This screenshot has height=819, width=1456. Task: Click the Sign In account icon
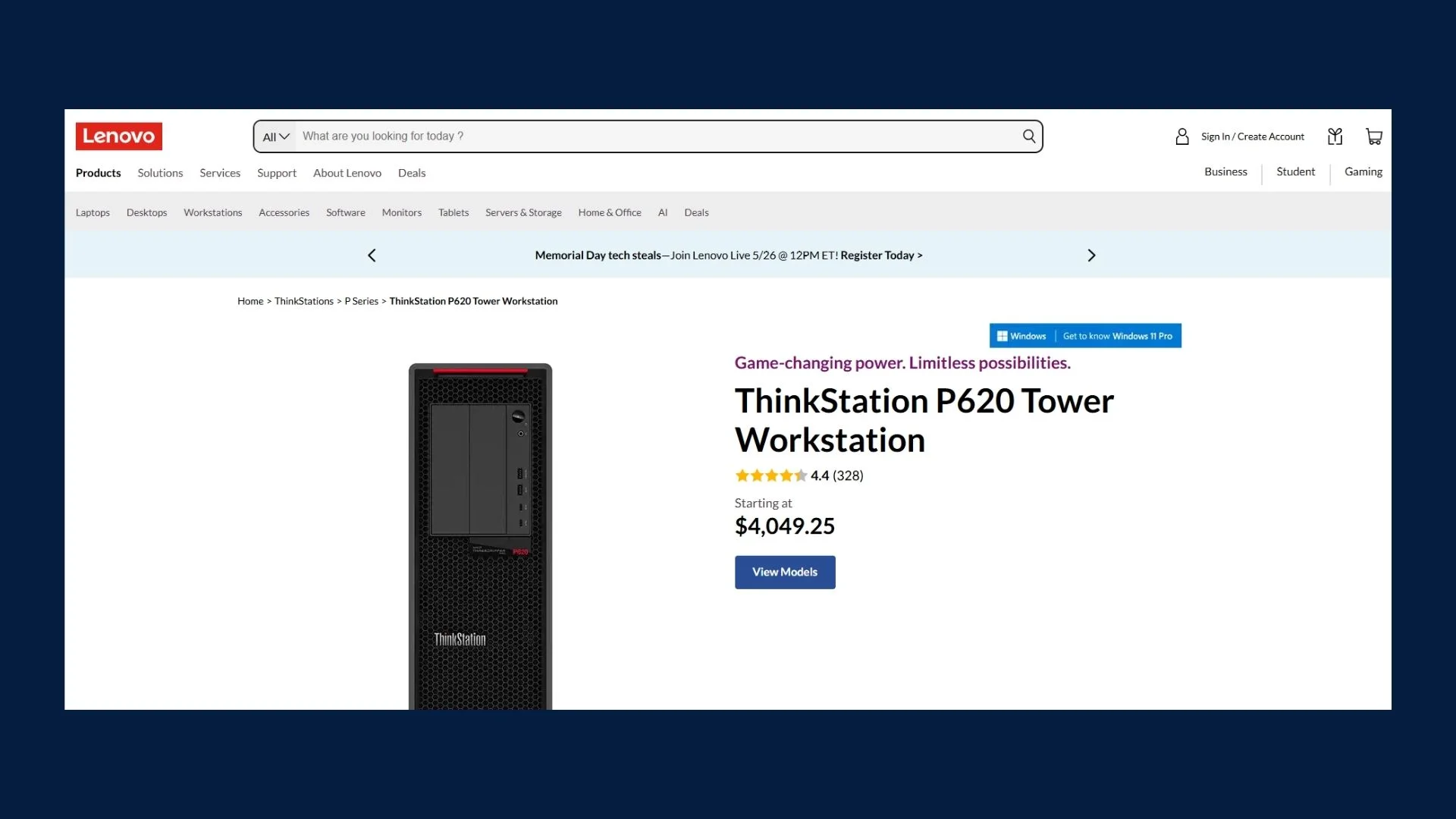1181,136
